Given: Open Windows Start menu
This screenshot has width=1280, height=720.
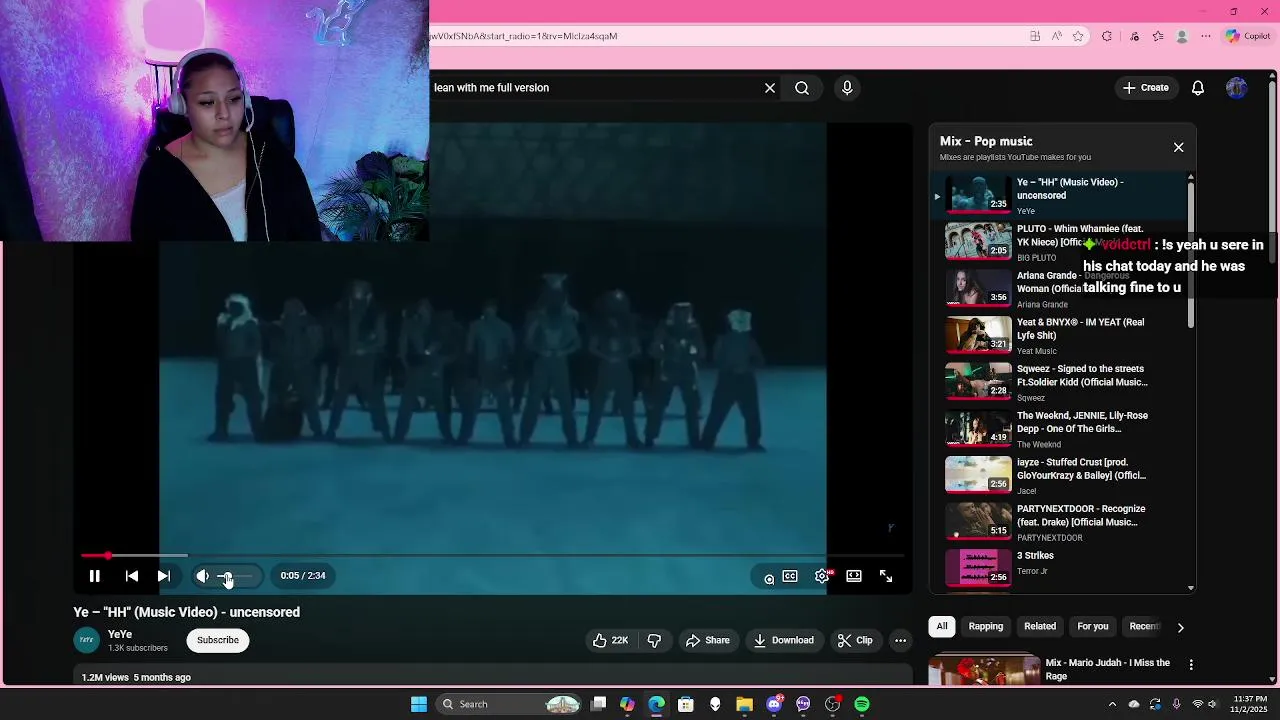Looking at the screenshot, I should pos(419,704).
